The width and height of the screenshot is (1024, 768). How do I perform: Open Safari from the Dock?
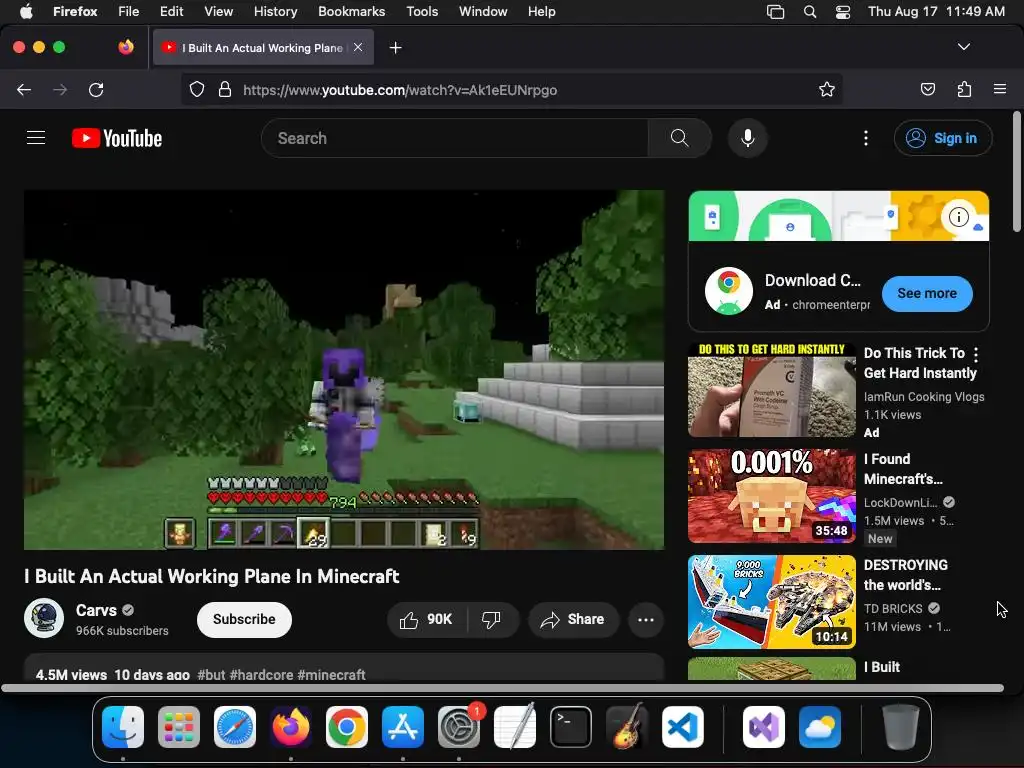(x=235, y=726)
